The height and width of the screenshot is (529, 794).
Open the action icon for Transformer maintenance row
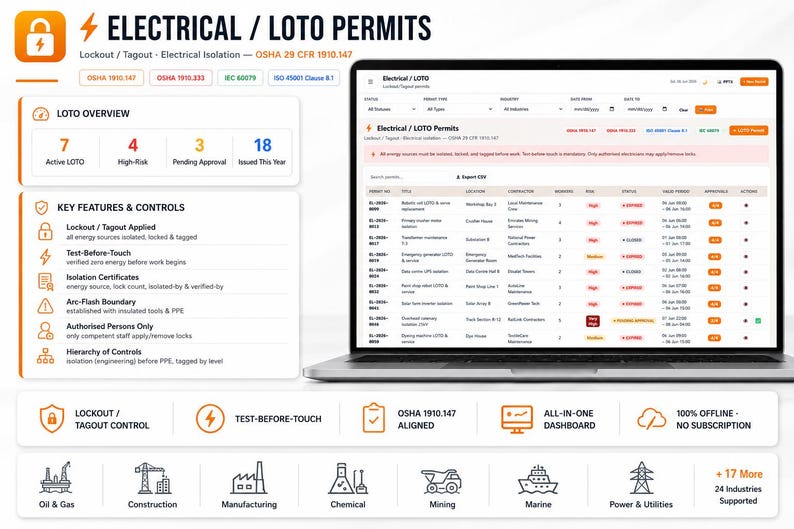(x=746, y=240)
